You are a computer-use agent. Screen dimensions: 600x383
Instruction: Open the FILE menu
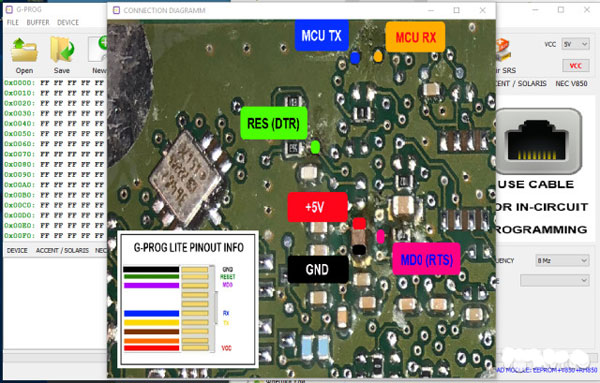(x=13, y=23)
